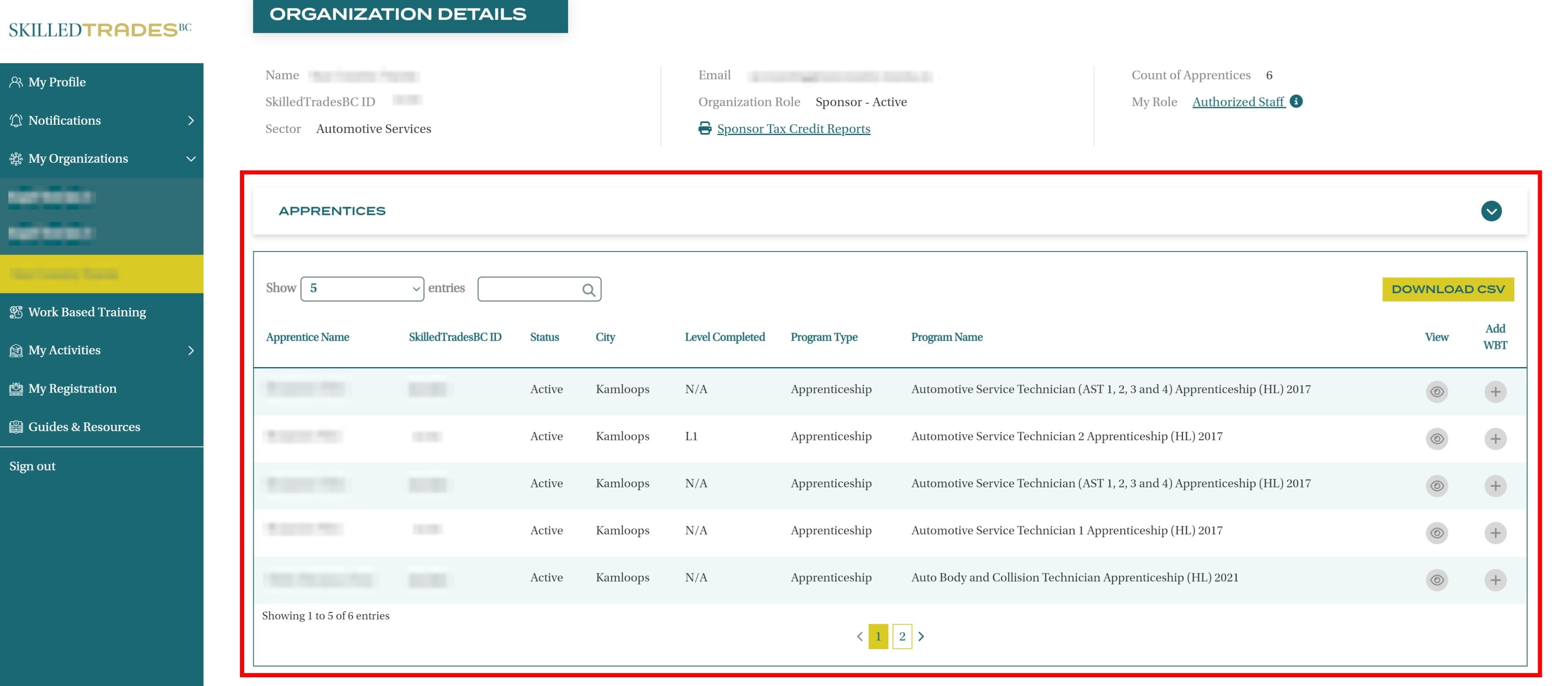The image size is (1568, 686).
Task: Click the apprentice search input field
Action: pos(528,289)
